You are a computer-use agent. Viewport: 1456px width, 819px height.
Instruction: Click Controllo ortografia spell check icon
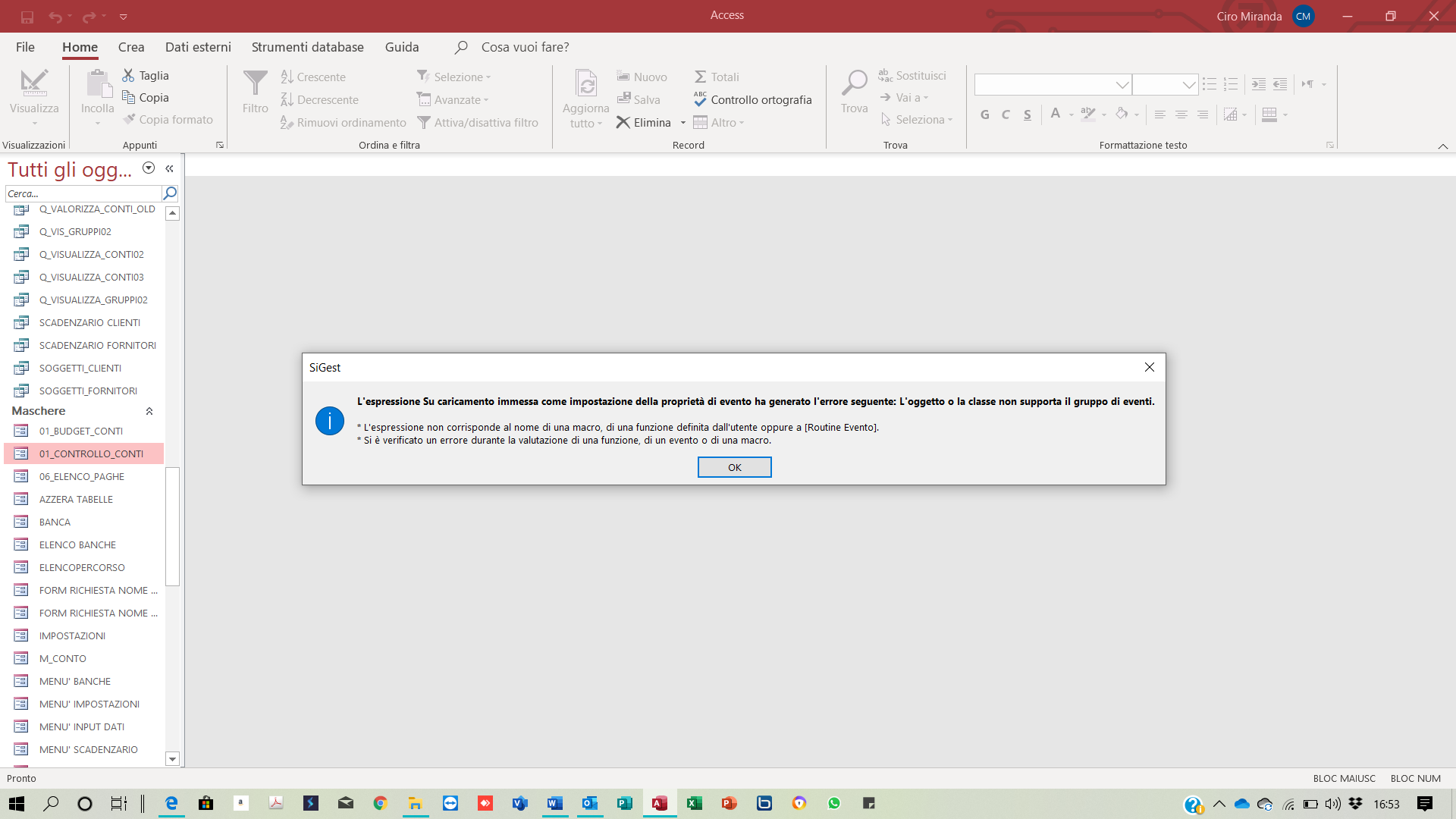(699, 99)
